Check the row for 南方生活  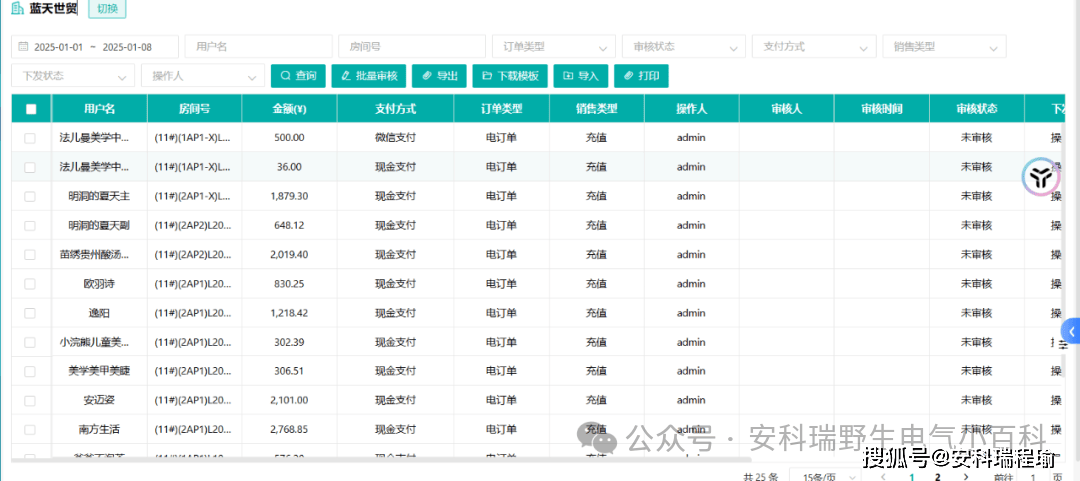[x=30, y=429]
